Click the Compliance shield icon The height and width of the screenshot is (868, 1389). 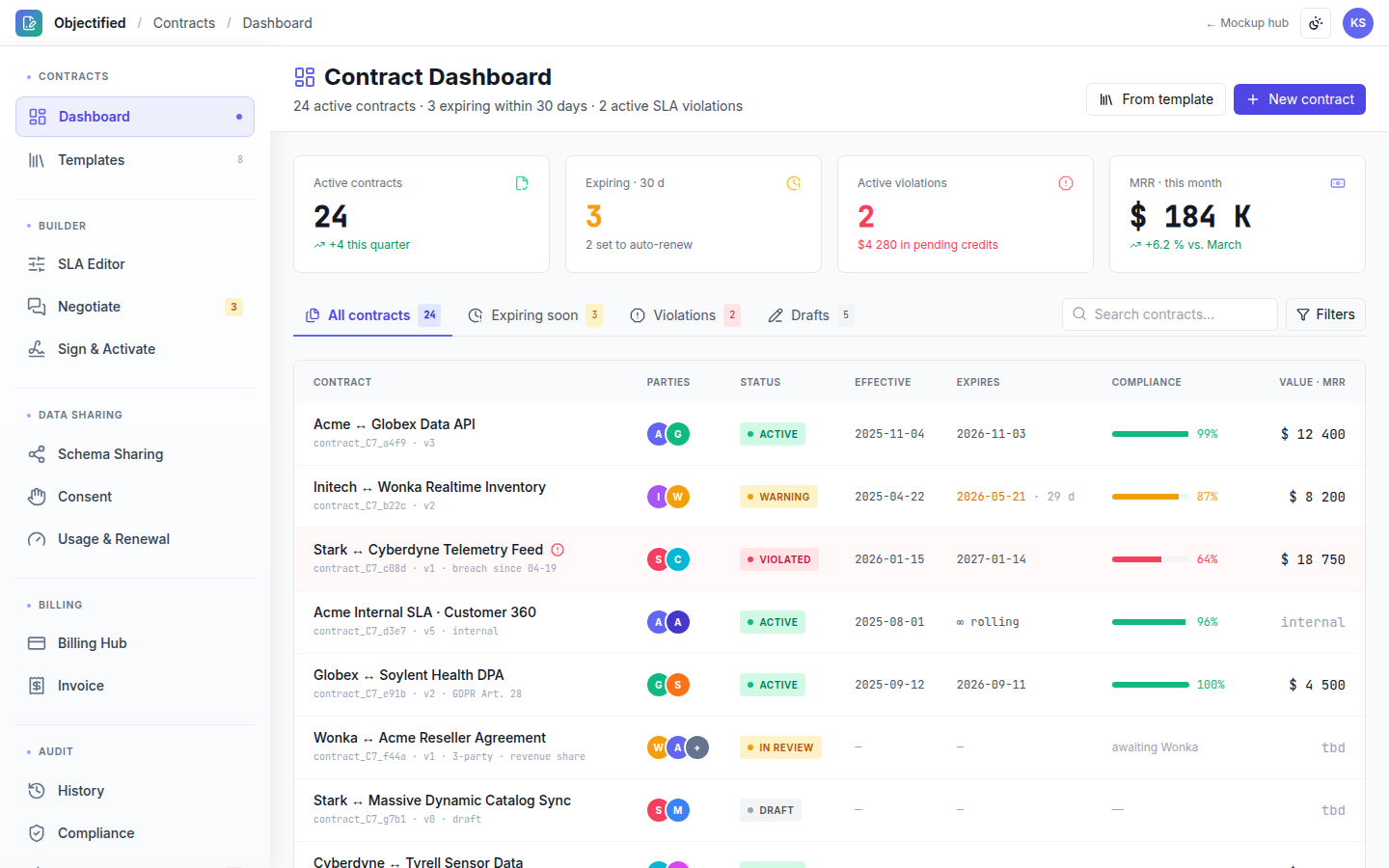(37, 833)
